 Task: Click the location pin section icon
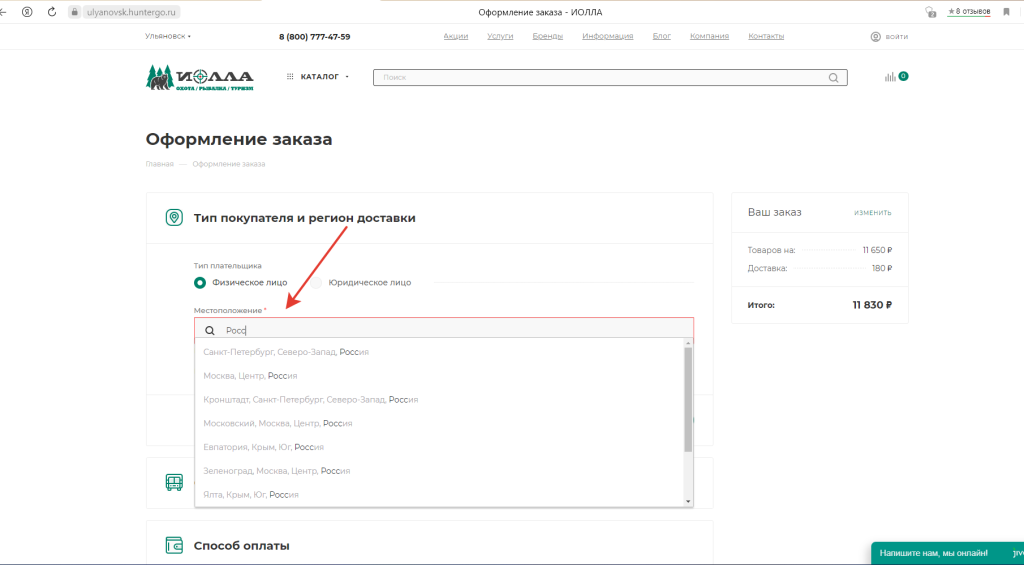pos(174,218)
